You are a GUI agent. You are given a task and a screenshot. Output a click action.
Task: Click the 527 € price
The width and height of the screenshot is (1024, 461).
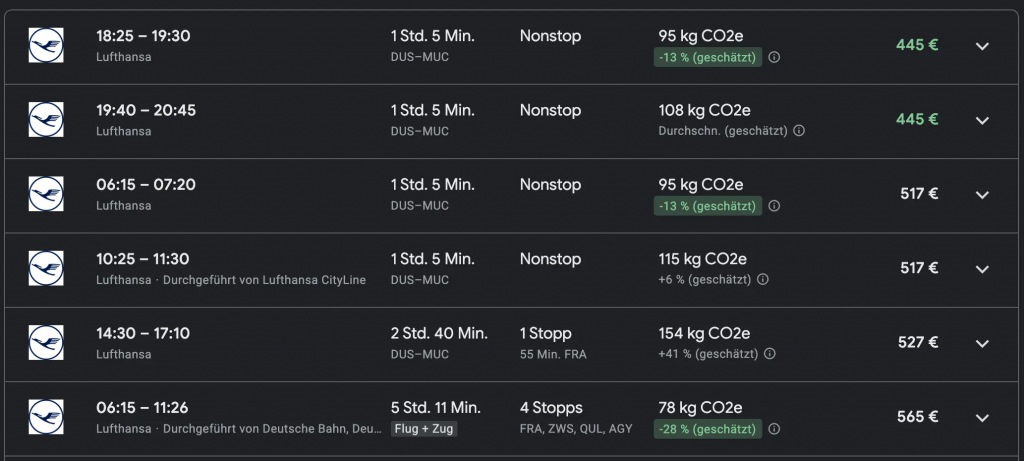click(917, 342)
